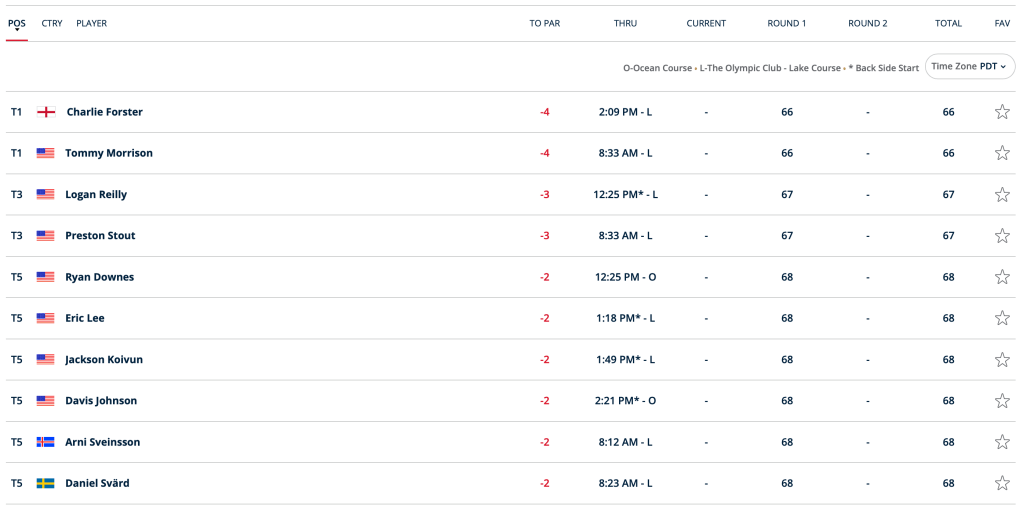
Task: Select the TOTAL column header
Action: point(948,23)
